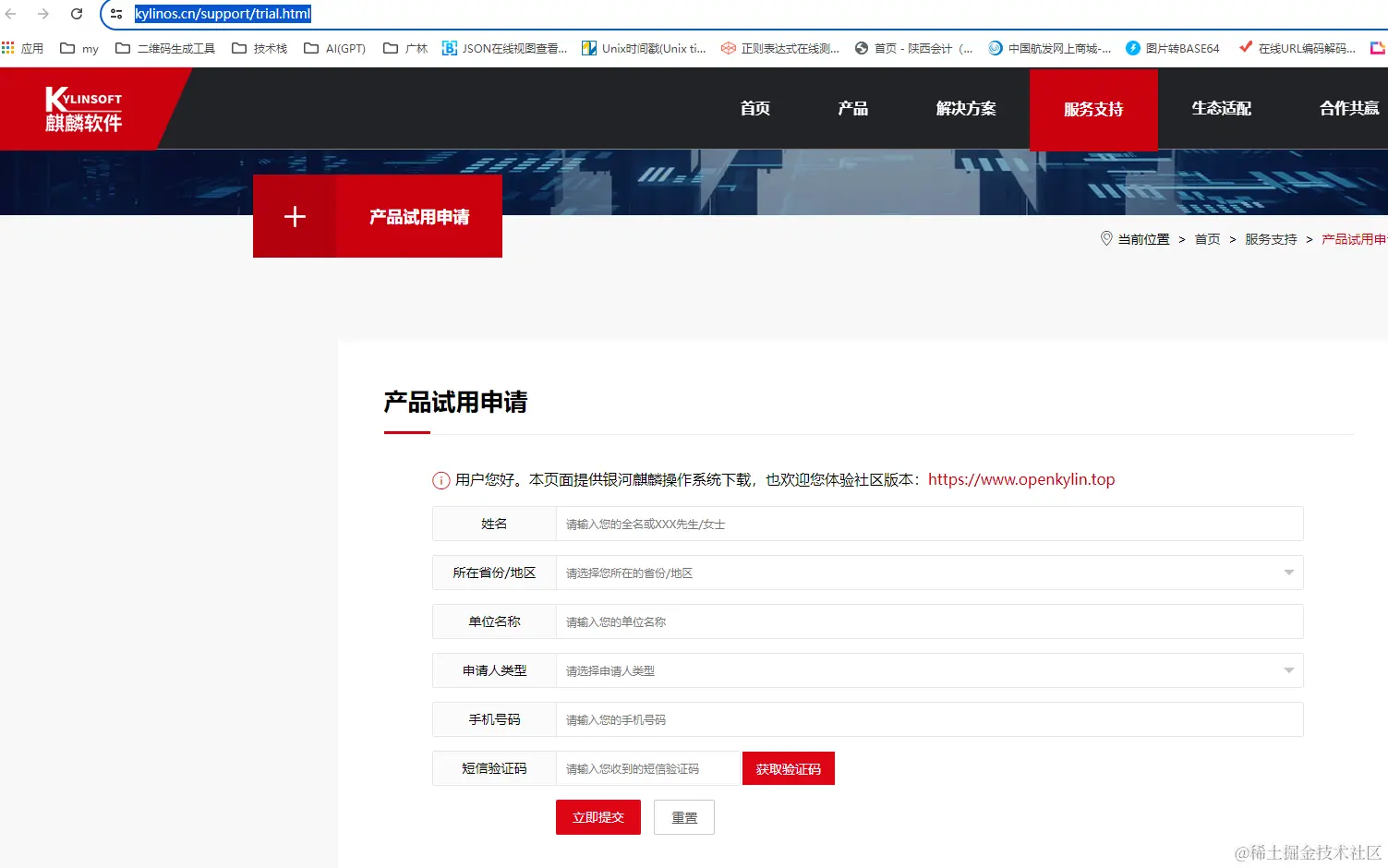Open the 所在省份/地区 dropdown
The width and height of the screenshot is (1388, 868).
click(929, 573)
